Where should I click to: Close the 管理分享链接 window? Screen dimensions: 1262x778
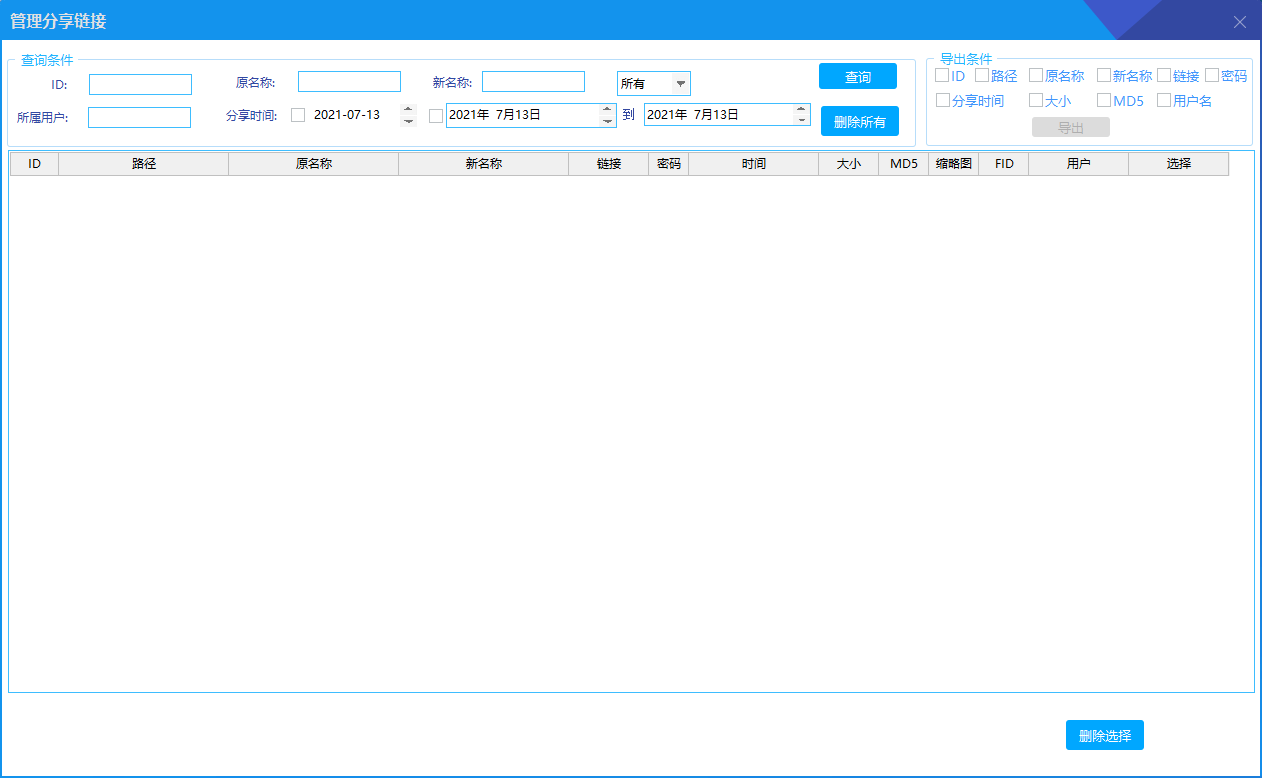(x=1240, y=22)
